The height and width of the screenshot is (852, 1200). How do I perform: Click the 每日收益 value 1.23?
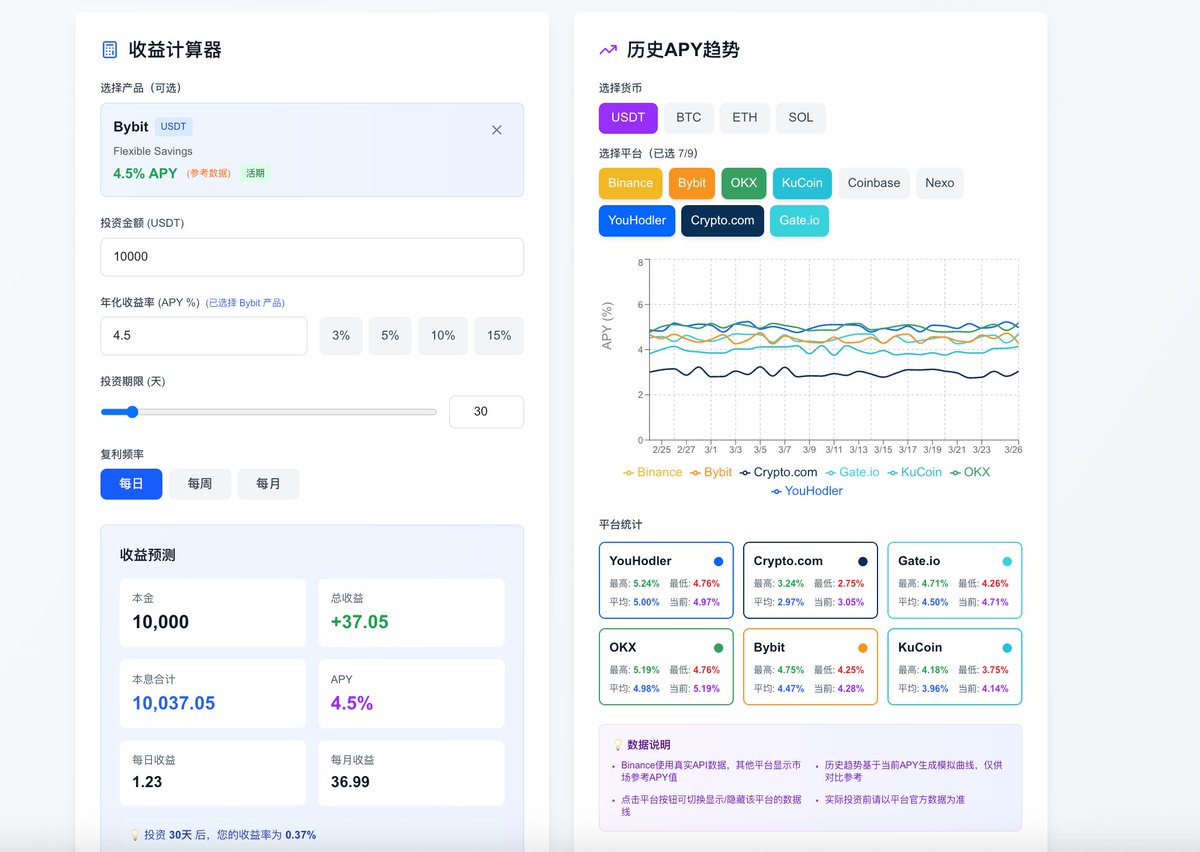[x=147, y=782]
